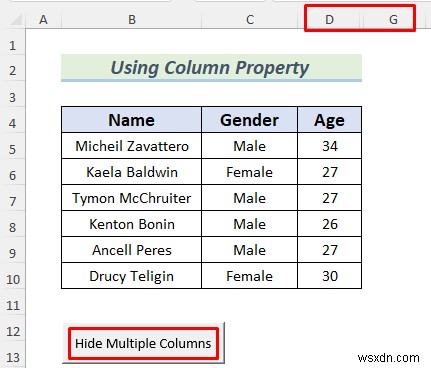Select column C header
Screen dimensions: 431x368
point(250,20)
